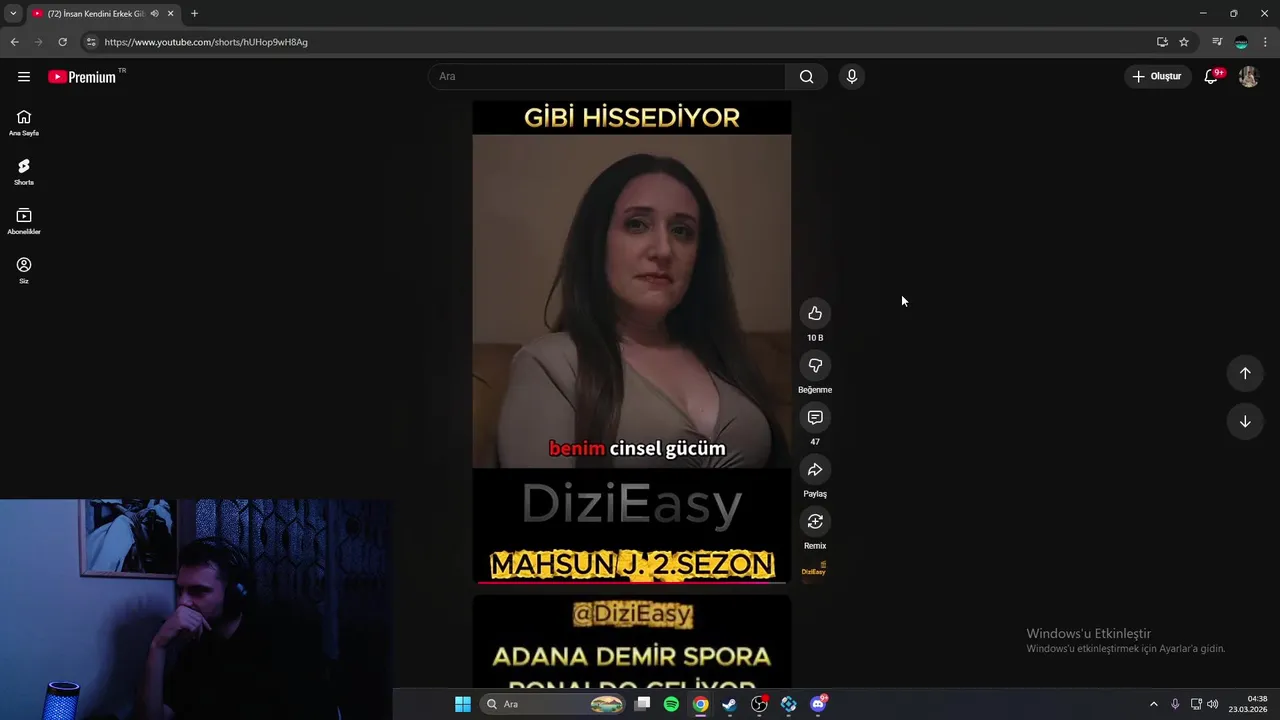The width and height of the screenshot is (1280, 720).
Task: Open the Windows Start menu
Action: click(x=463, y=704)
